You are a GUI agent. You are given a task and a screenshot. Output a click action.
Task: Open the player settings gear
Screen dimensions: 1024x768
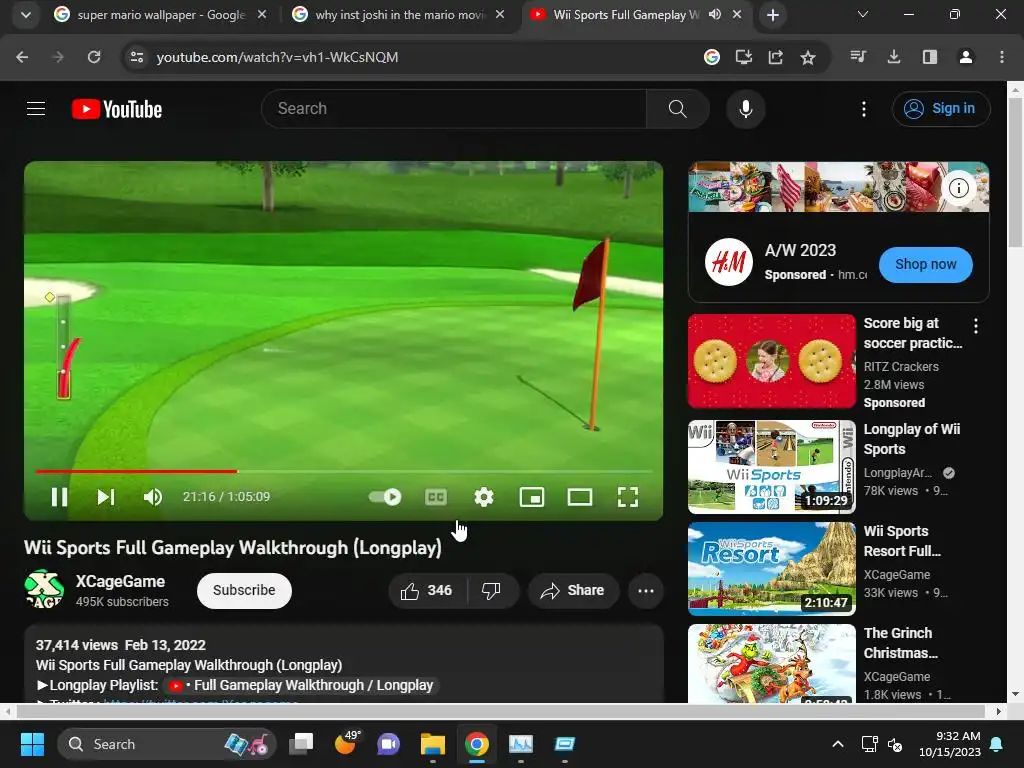(x=483, y=497)
